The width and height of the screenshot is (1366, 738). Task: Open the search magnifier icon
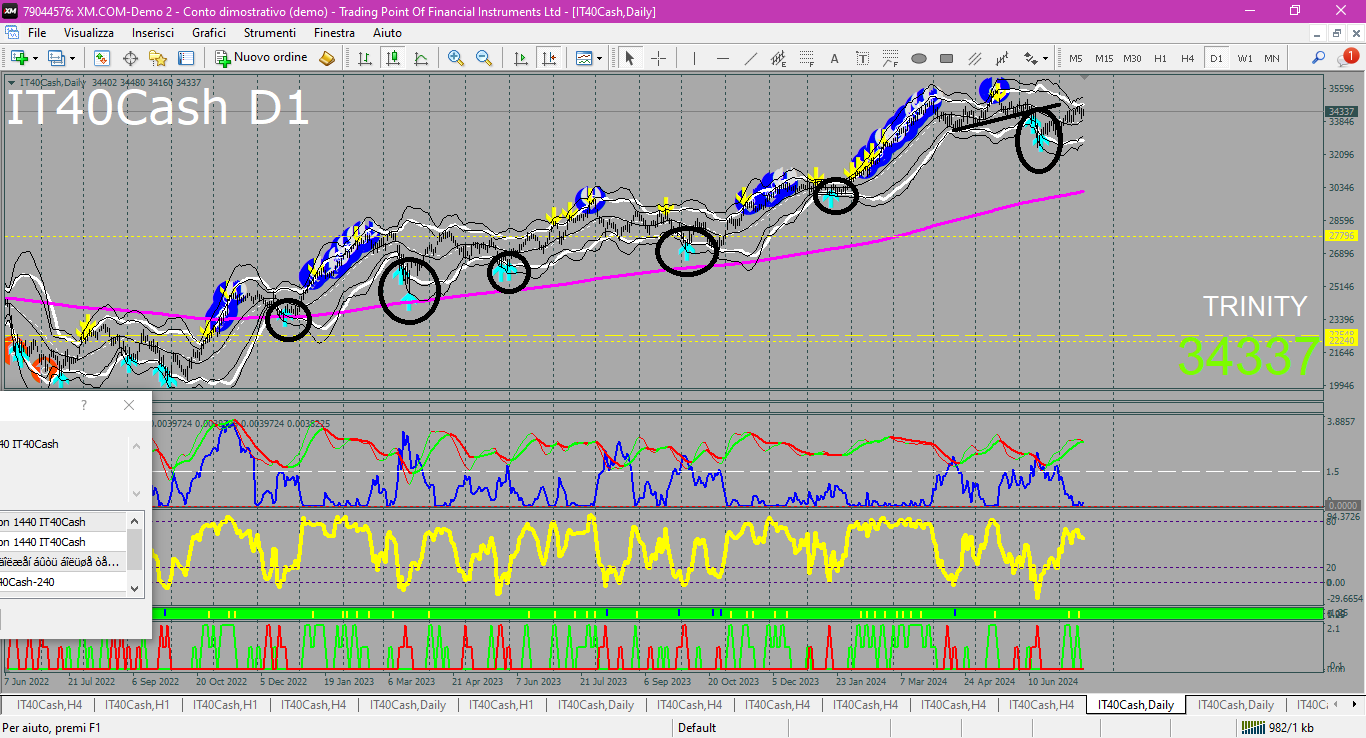(x=1319, y=58)
